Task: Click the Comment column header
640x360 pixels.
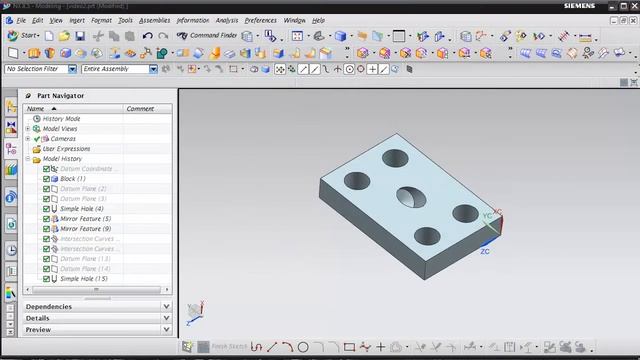Action: 147,109
